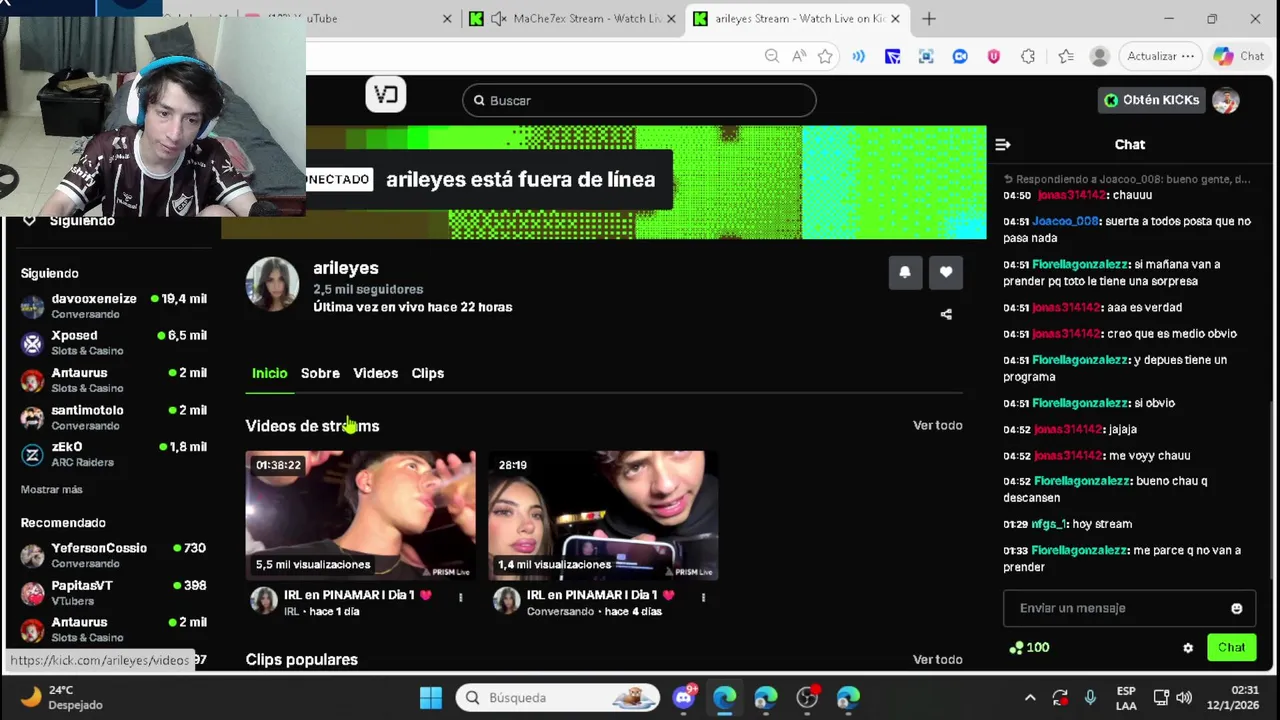
Task: Collapse the chat panel with arrow icon
Action: [1002, 145]
